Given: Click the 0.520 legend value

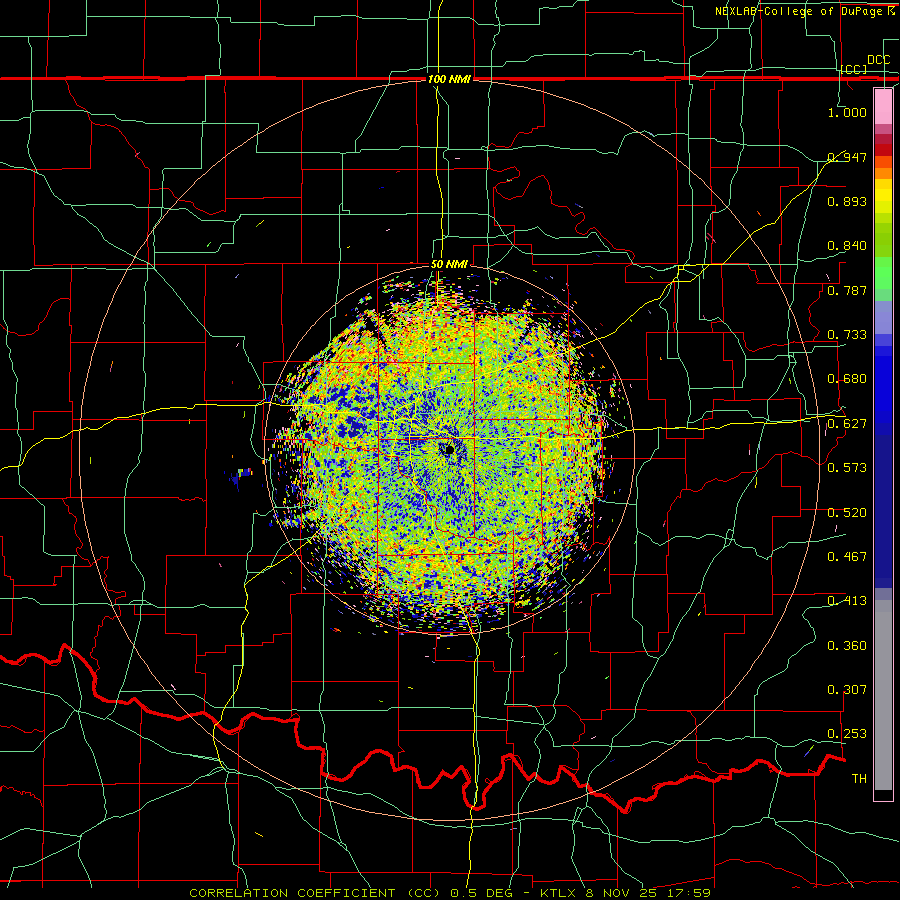Looking at the screenshot, I should [x=847, y=512].
